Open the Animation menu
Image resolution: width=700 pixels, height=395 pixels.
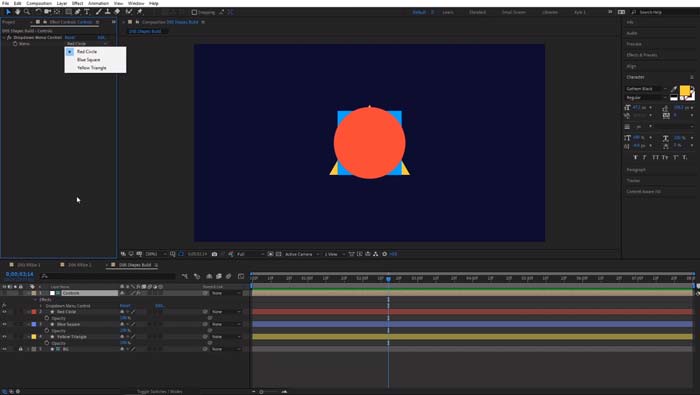(x=98, y=3)
